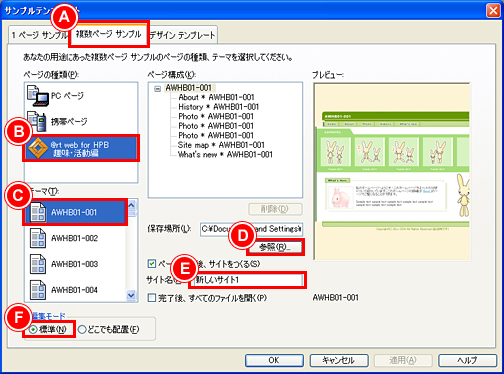The height and width of the screenshot is (374, 504).
Task: Click the theme list scroll up arrow
Action: pyautogui.click(x=131, y=205)
